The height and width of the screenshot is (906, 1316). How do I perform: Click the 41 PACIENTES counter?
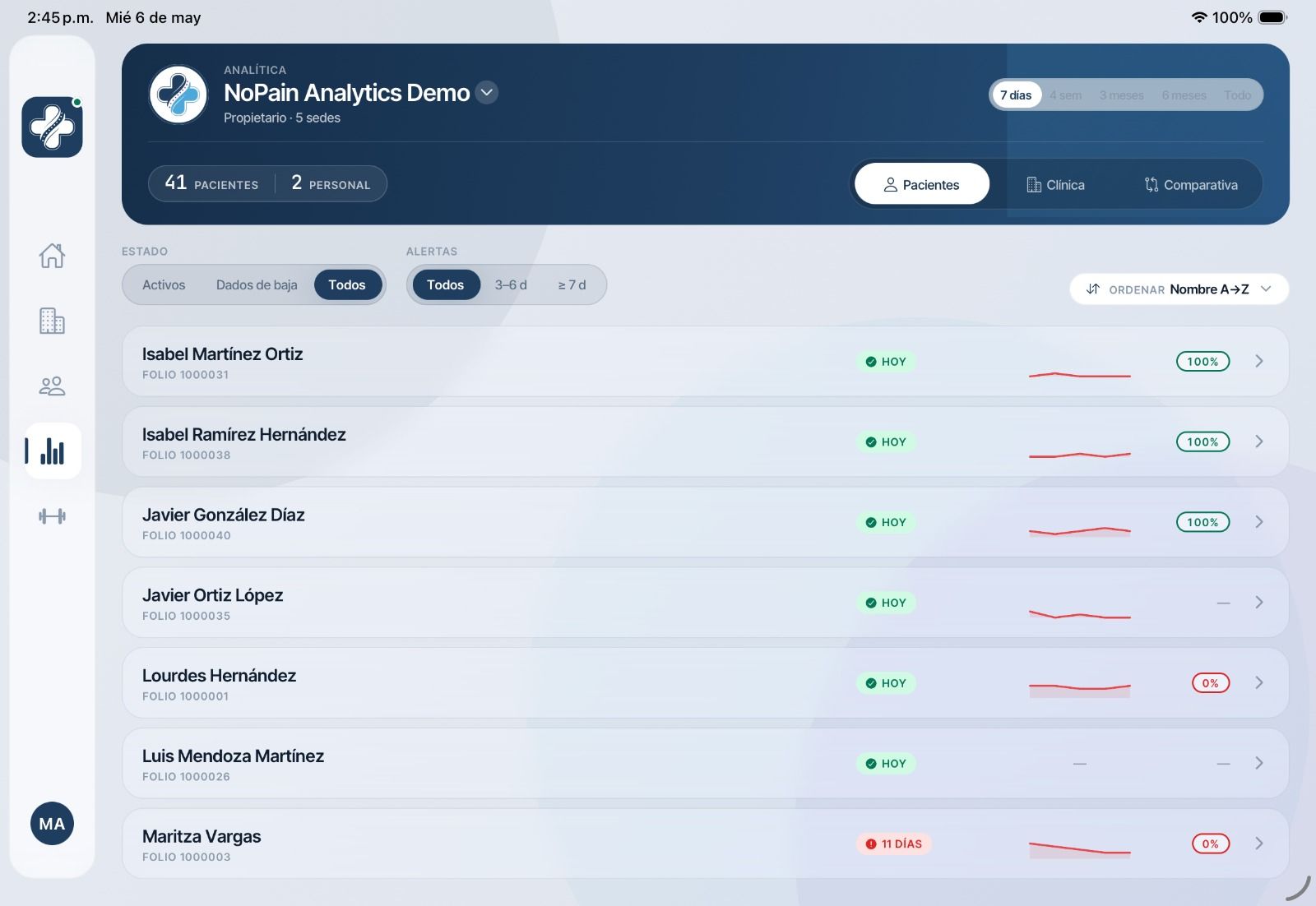tap(211, 183)
